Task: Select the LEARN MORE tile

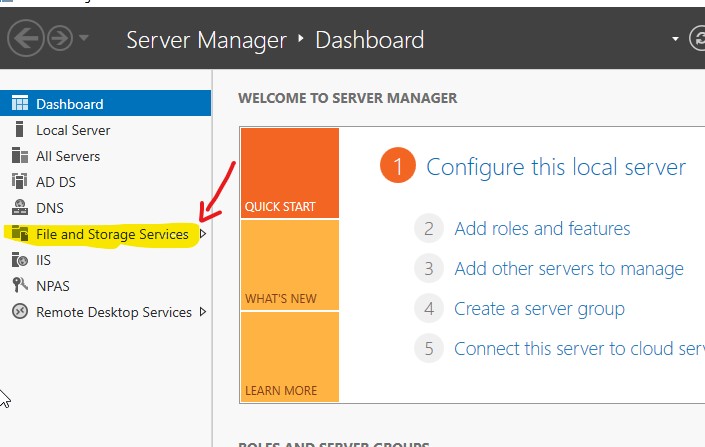Action: point(290,357)
